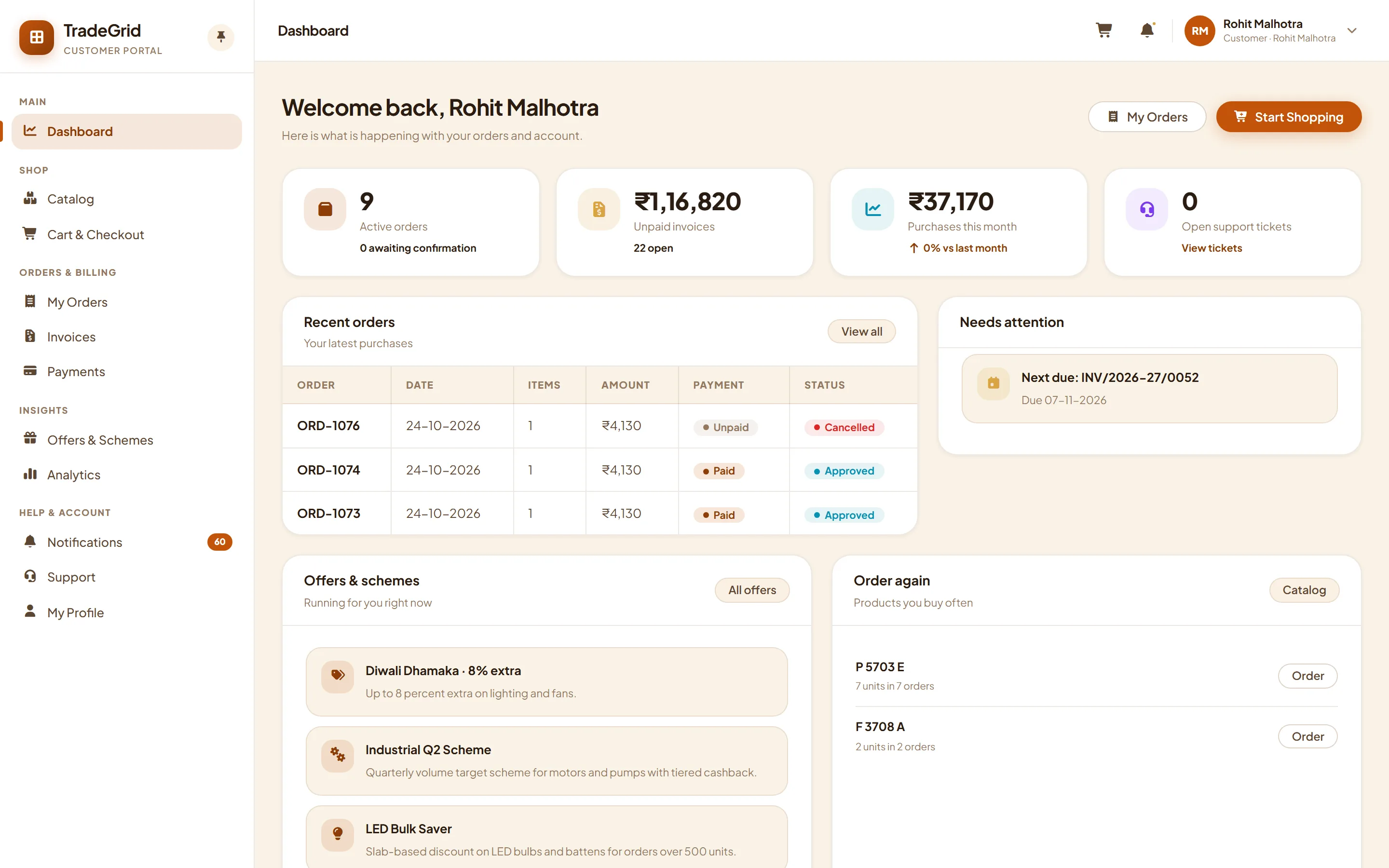
Task: Click View all recent orders
Action: coord(861,331)
